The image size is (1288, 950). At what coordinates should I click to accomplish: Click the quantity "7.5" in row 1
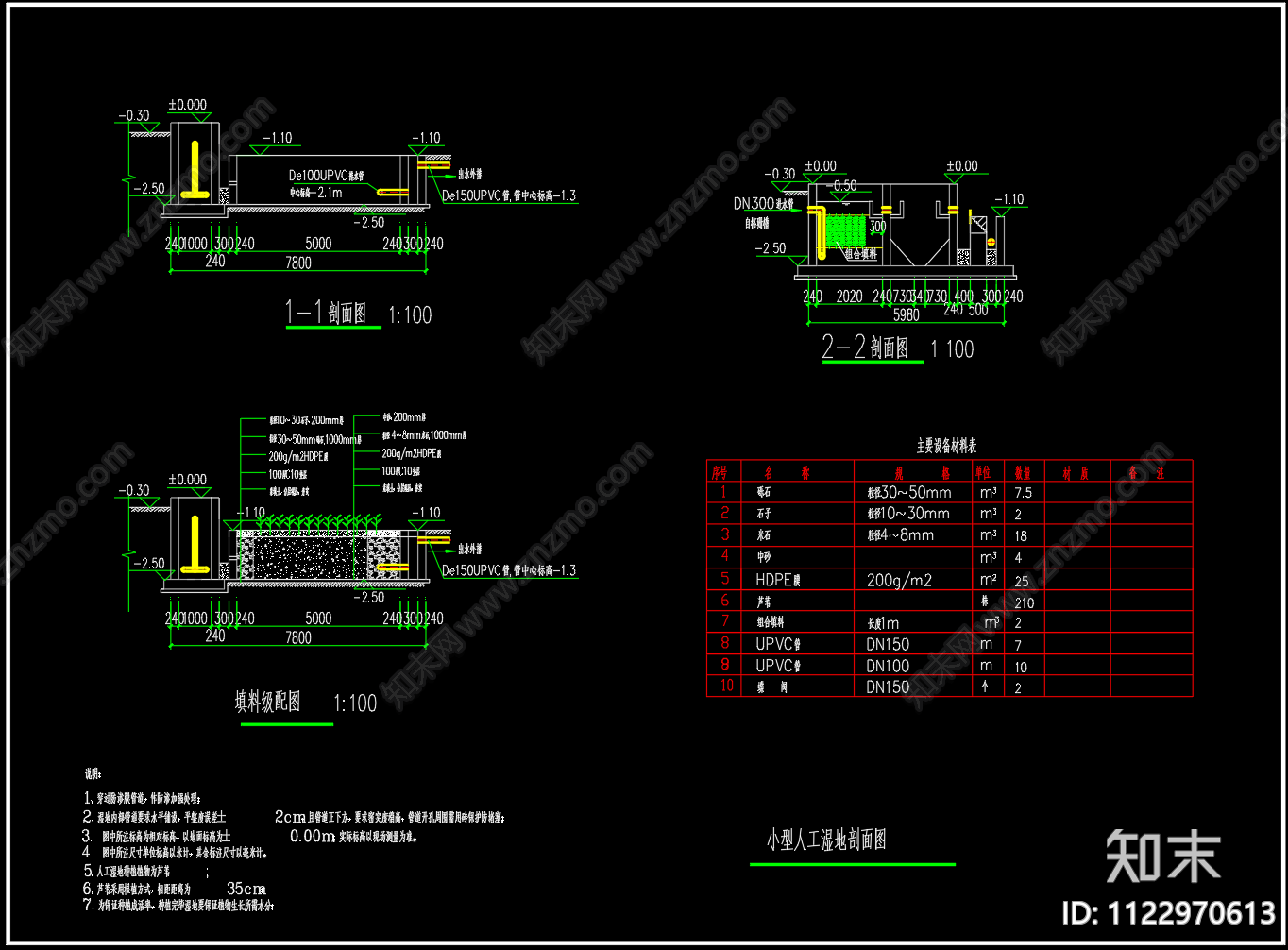[x=1024, y=493]
